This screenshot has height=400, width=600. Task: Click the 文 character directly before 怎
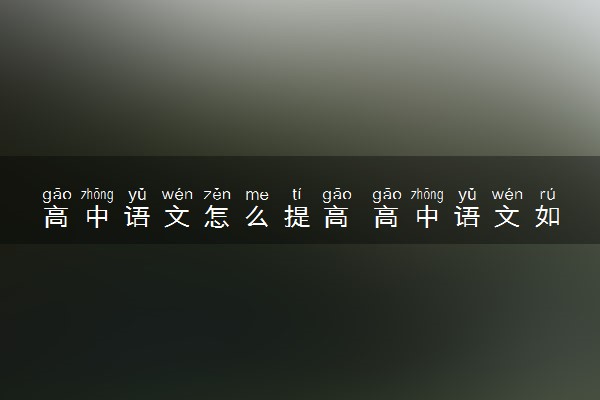(177, 217)
